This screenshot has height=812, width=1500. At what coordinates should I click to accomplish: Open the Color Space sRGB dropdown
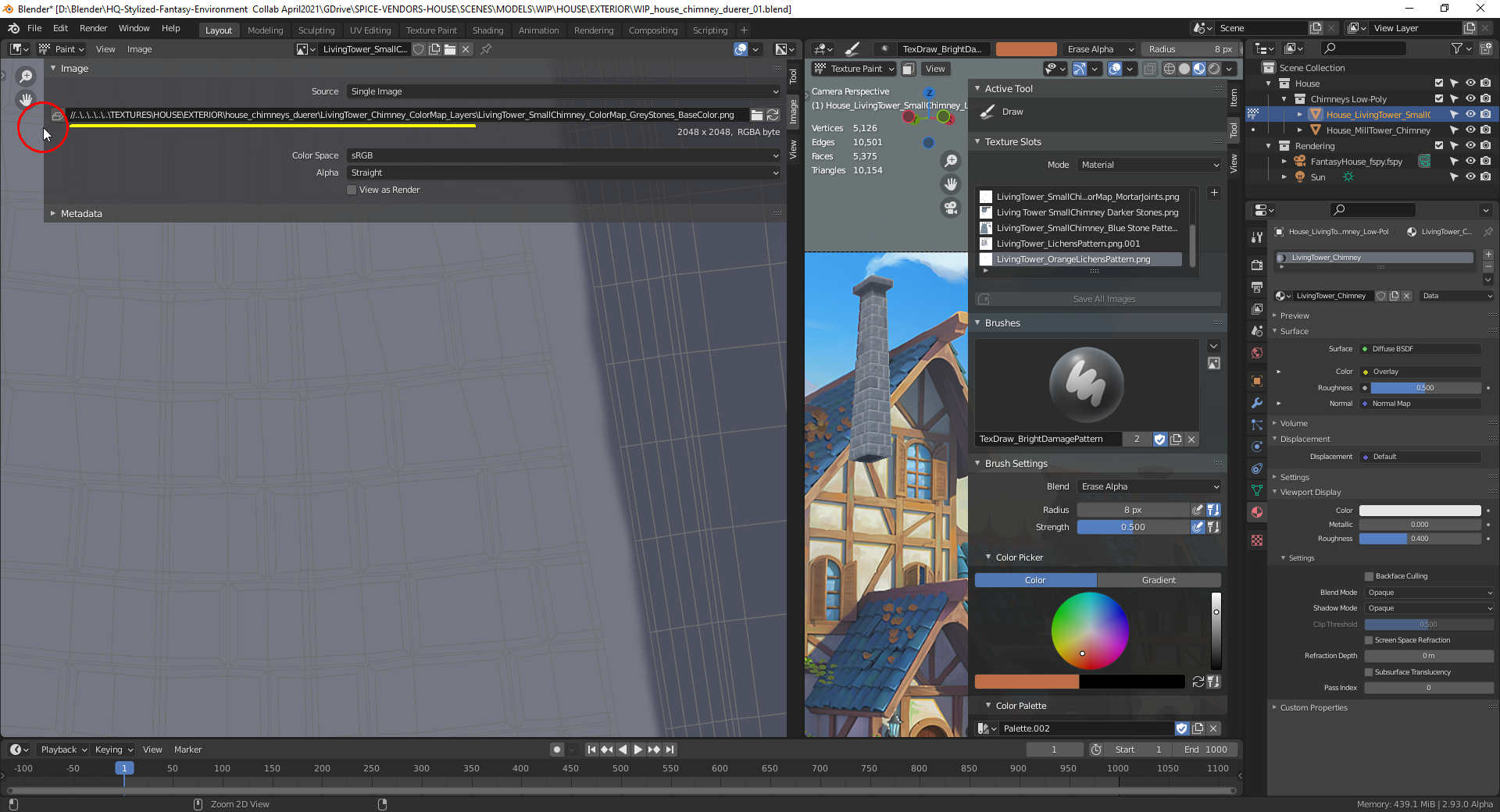coord(562,155)
